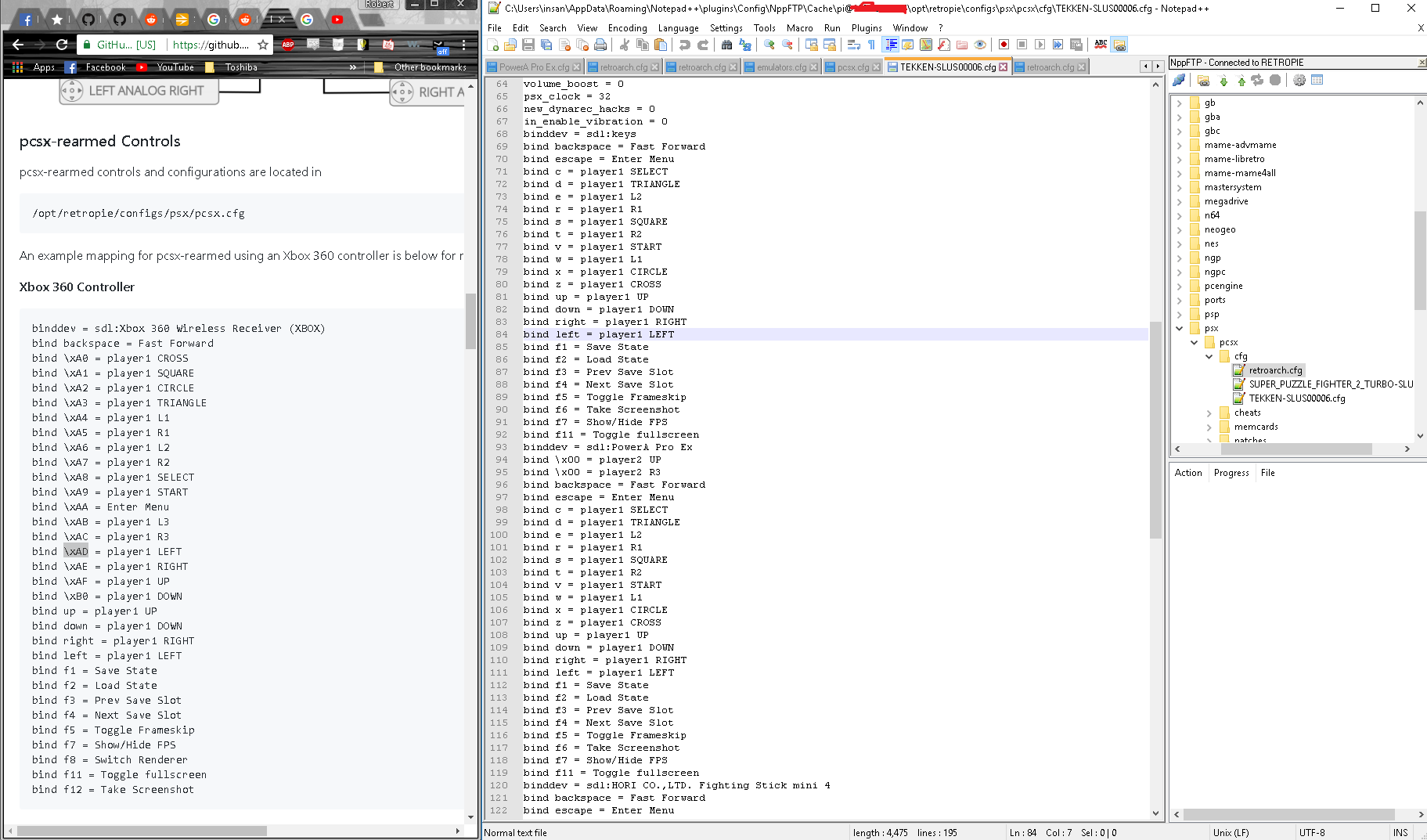Show NppFTP message window icon

pos(1317,80)
